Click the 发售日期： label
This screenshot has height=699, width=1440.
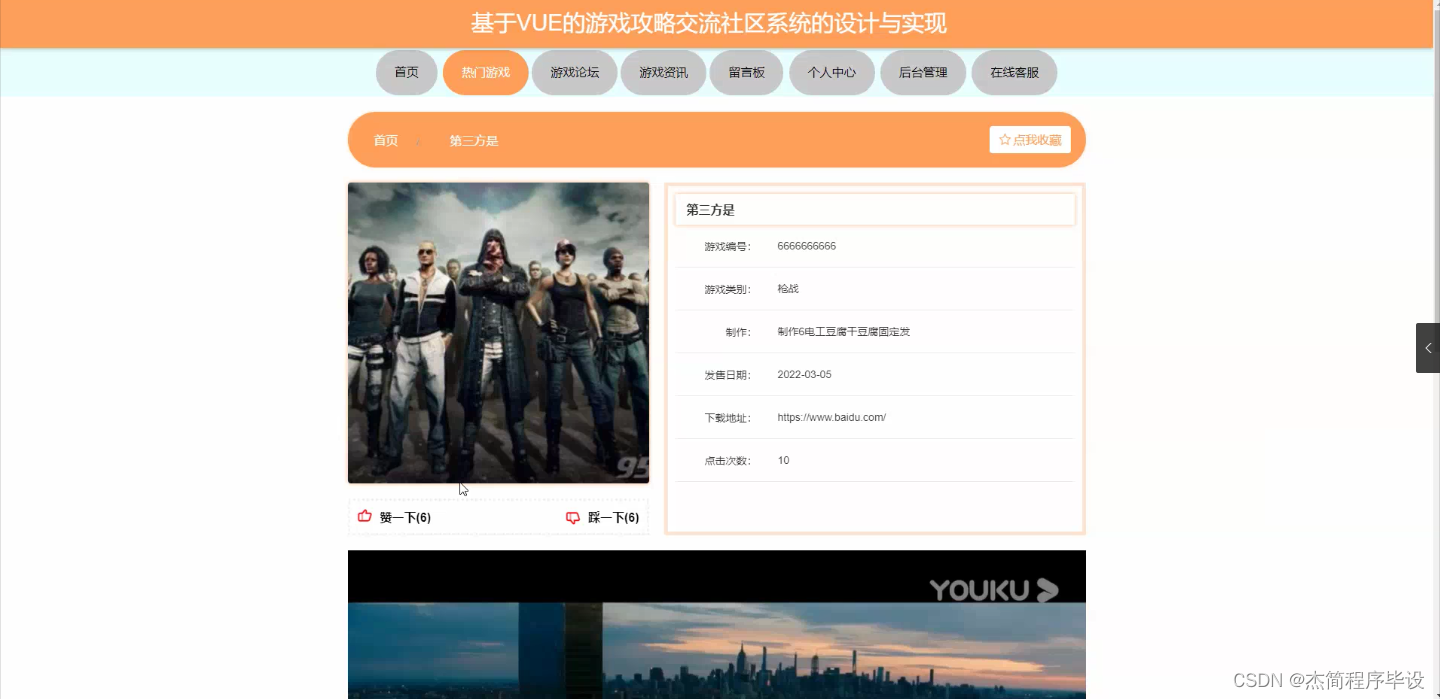[x=727, y=375]
